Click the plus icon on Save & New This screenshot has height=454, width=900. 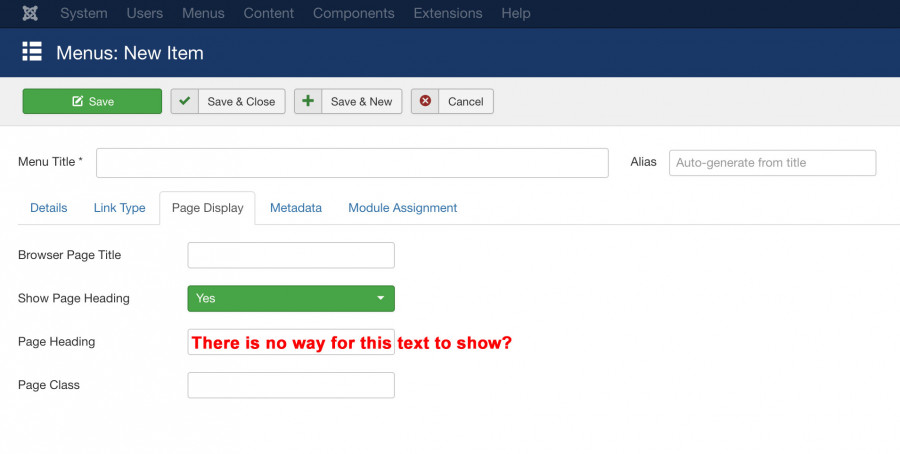point(308,101)
